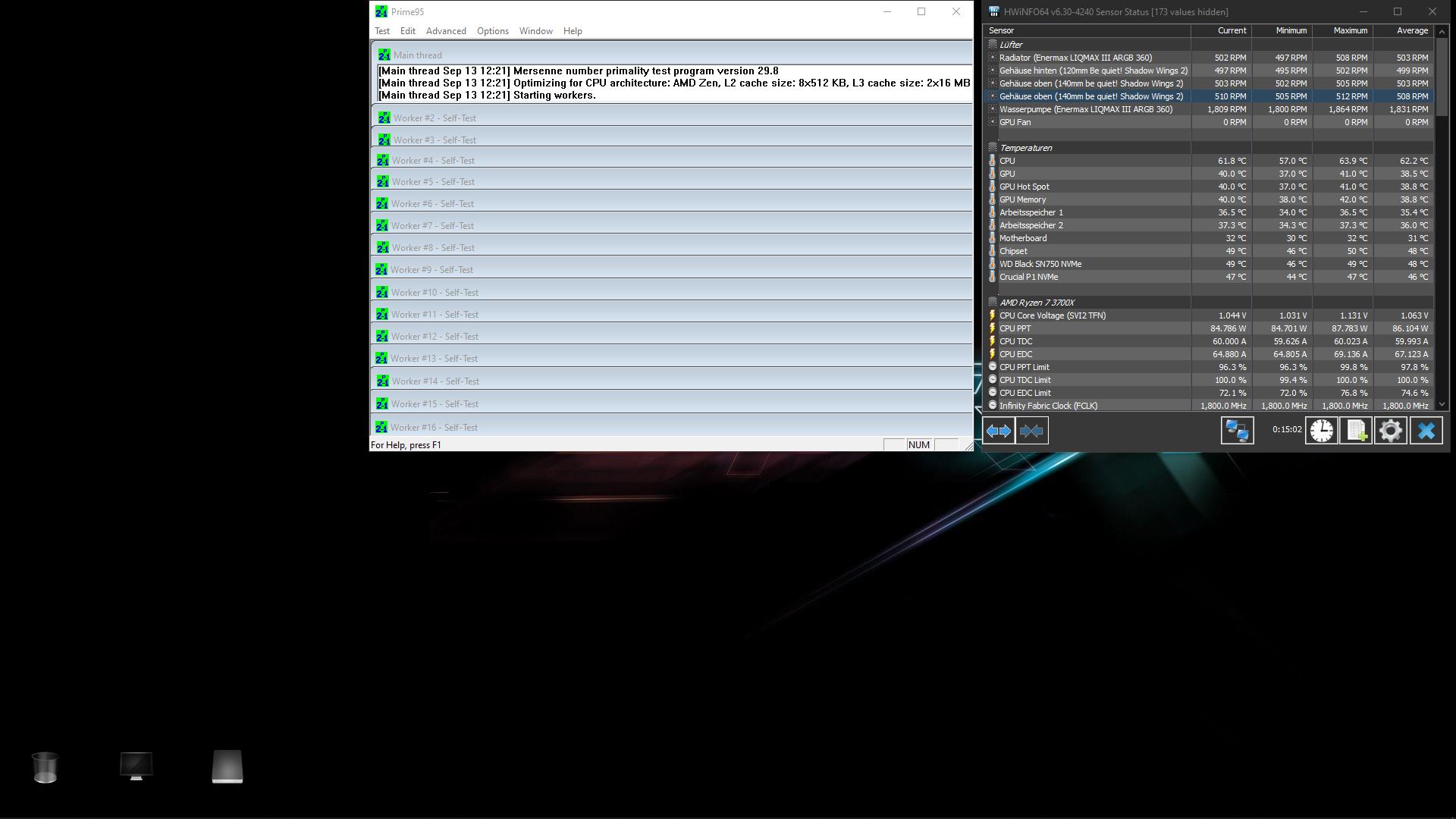Open the Options menu in Prime95
This screenshot has width=1456, height=819.
point(492,31)
